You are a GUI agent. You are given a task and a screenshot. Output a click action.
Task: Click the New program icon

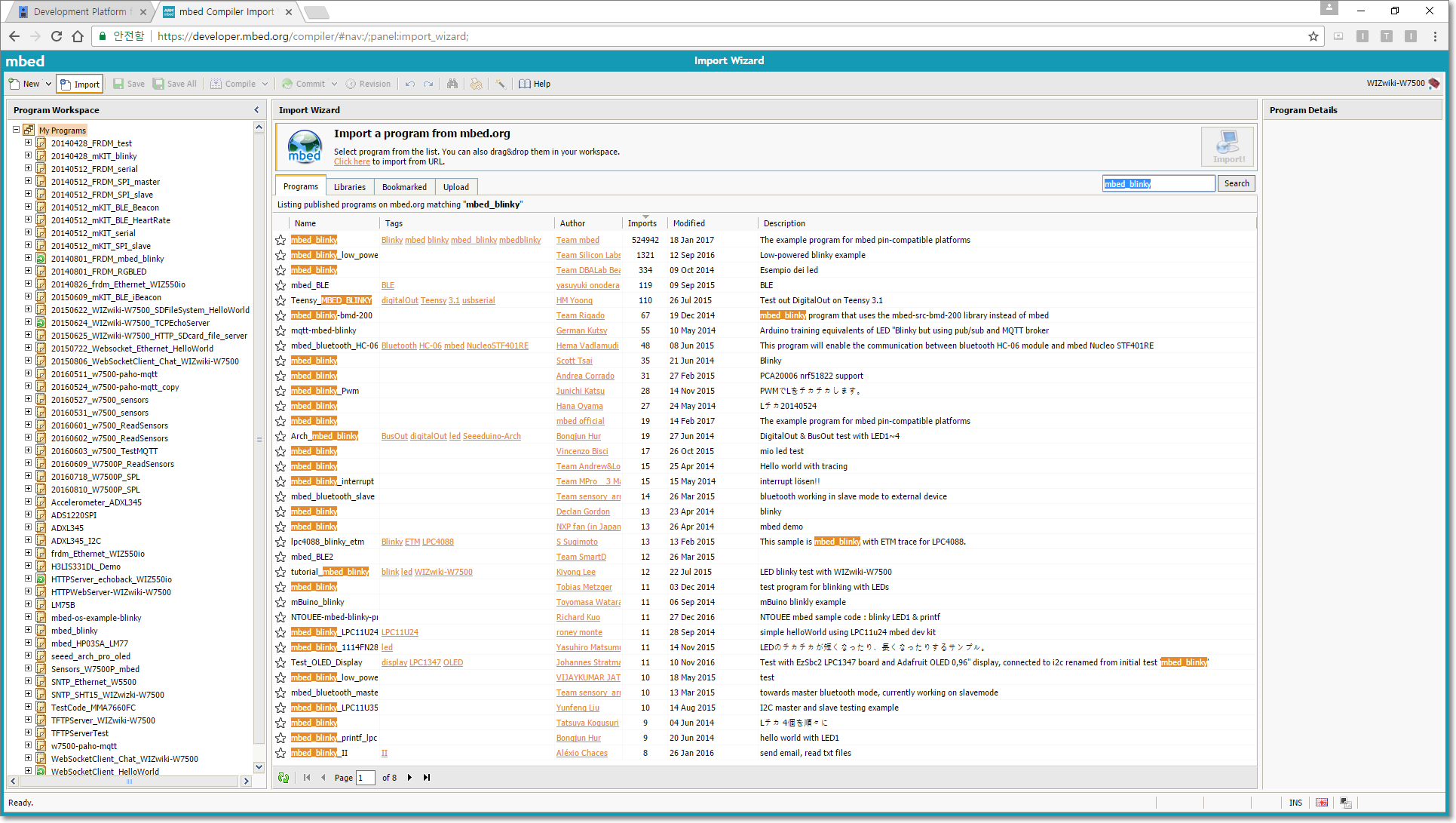[14, 83]
